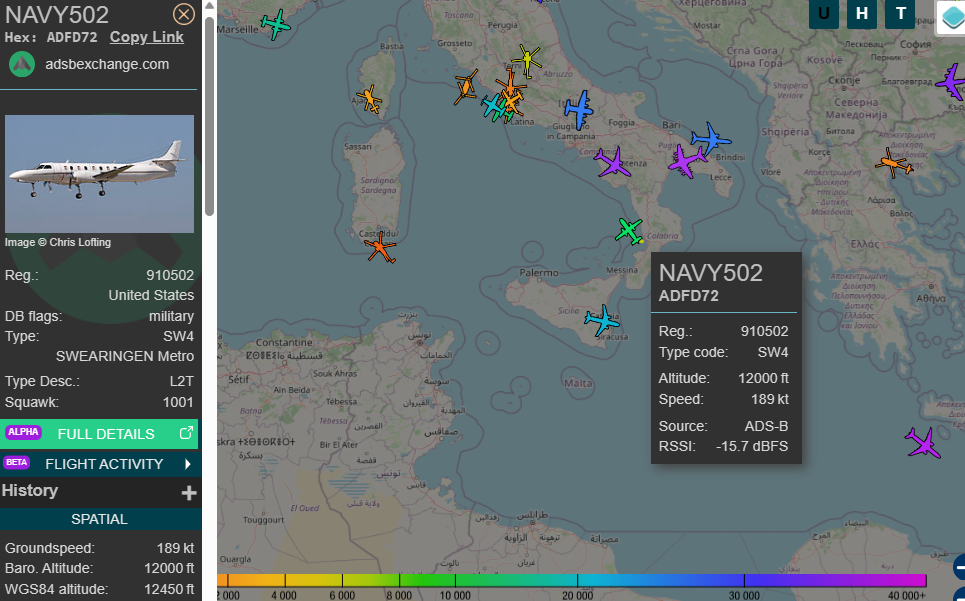Image resolution: width=965 pixels, height=601 pixels.
Task: Select the cyan plane northwest of Latina
Action: coord(494,106)
